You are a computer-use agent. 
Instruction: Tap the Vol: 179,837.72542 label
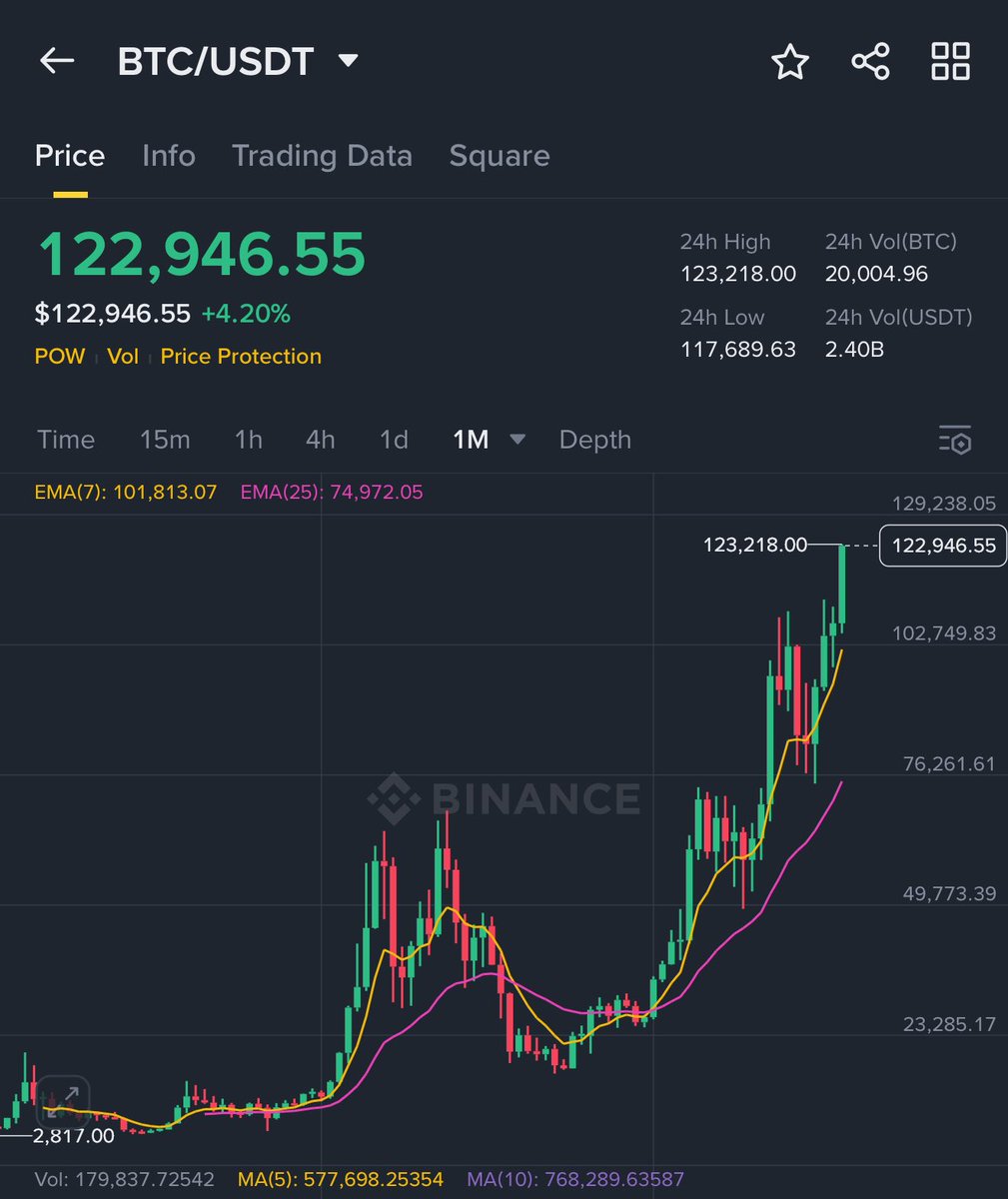click(x=124, y=1180)
